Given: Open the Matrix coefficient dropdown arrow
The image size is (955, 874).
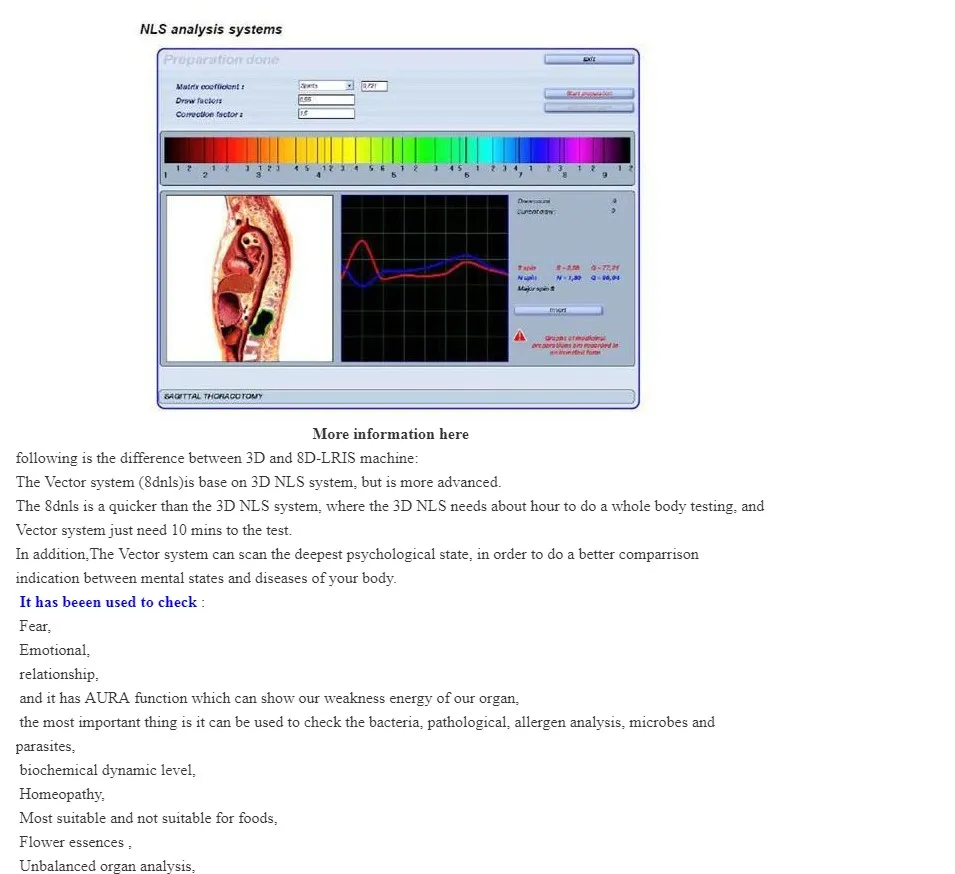Looking at the screenshot, I should click(x=349, y=86).
